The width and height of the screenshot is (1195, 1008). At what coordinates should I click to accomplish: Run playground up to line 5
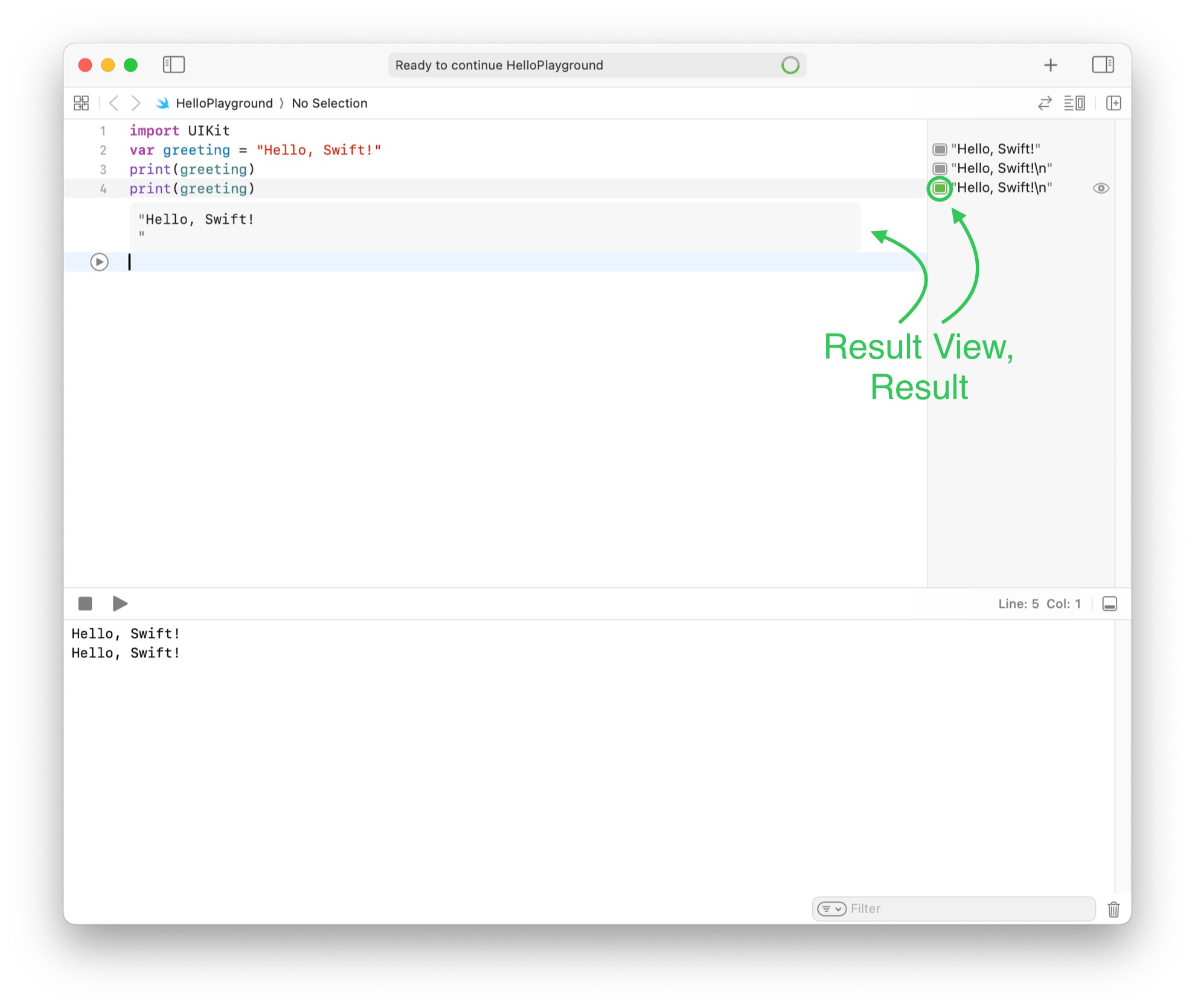click(100, 262)
